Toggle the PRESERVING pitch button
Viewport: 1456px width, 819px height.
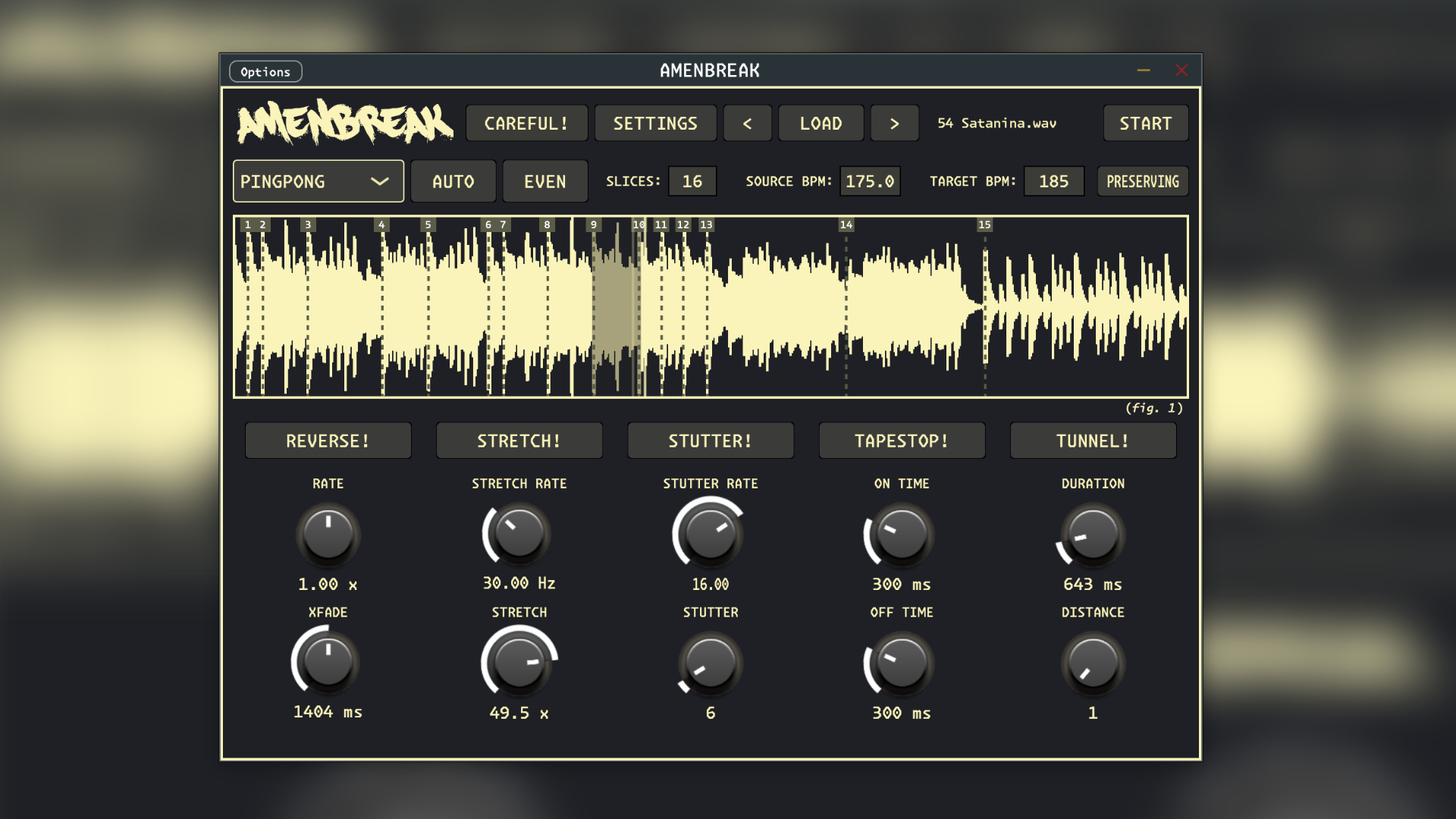(1142, 182)
